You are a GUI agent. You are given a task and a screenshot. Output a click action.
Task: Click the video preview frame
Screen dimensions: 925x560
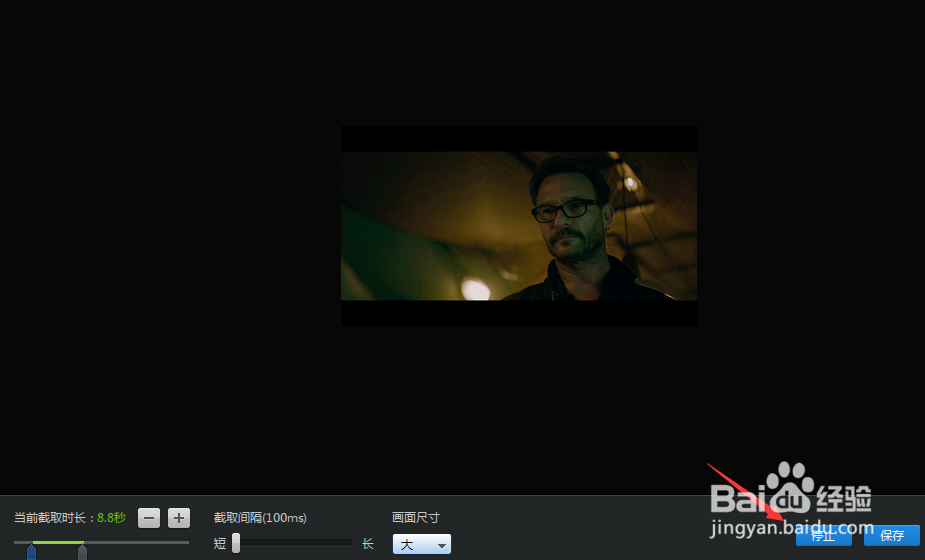[x=519, y=225]
